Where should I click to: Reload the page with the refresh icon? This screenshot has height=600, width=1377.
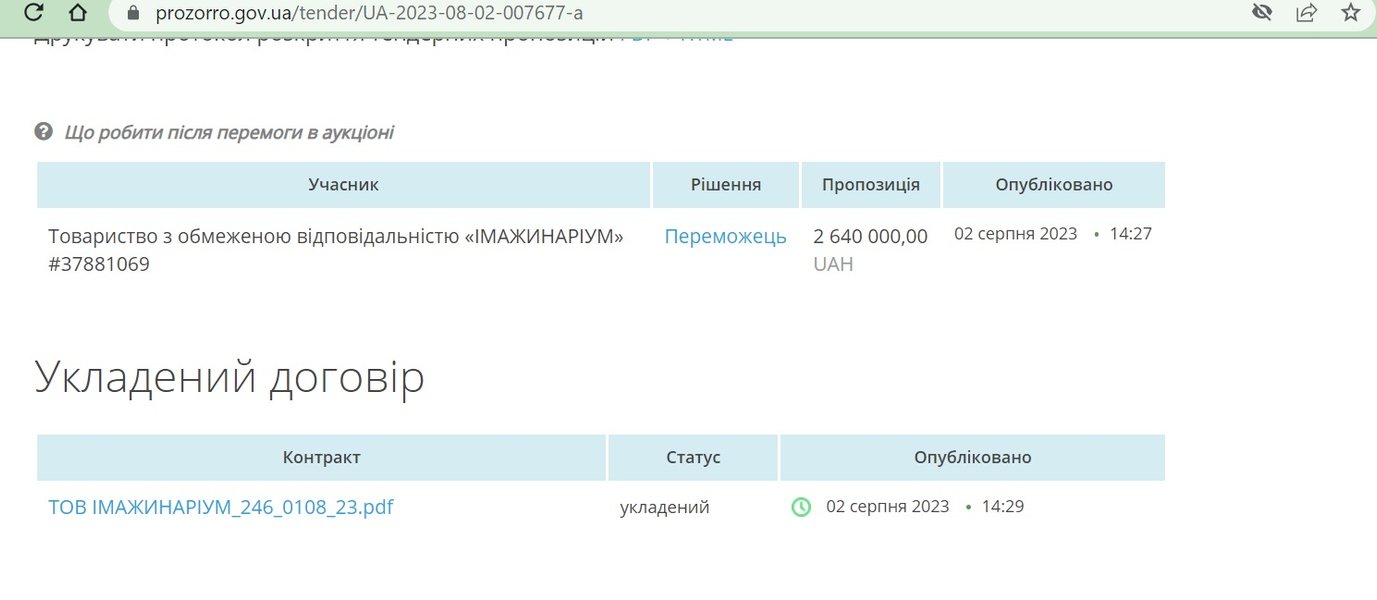pos(34,12)
